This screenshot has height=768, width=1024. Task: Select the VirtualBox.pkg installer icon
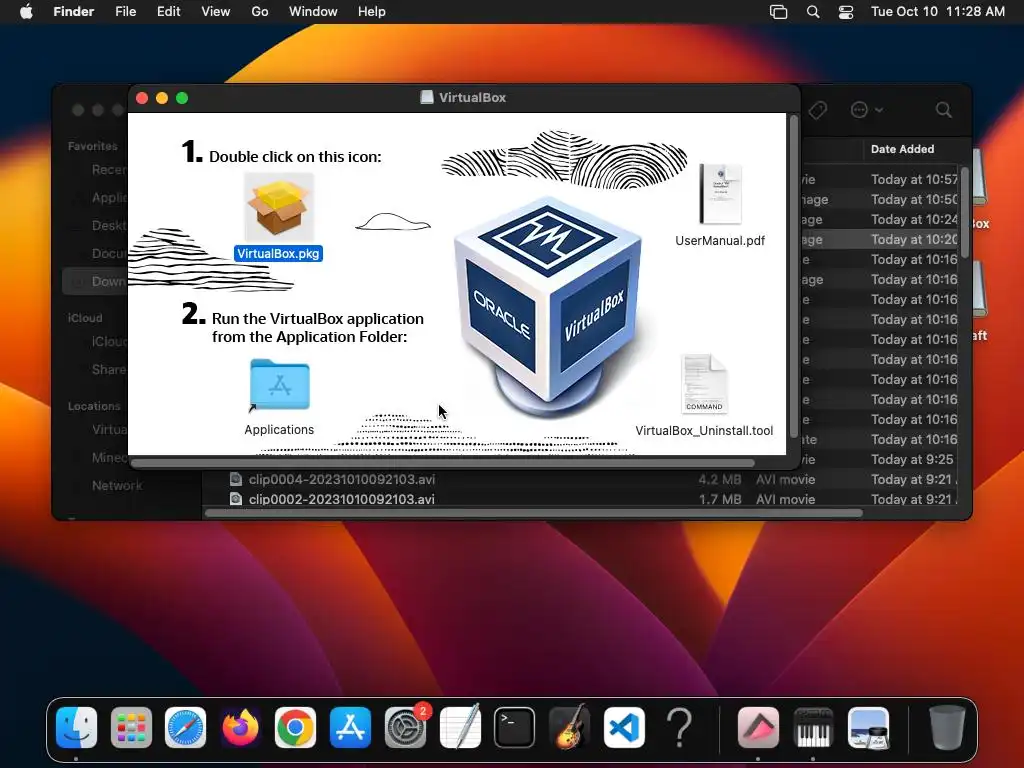tap(279, 208)
